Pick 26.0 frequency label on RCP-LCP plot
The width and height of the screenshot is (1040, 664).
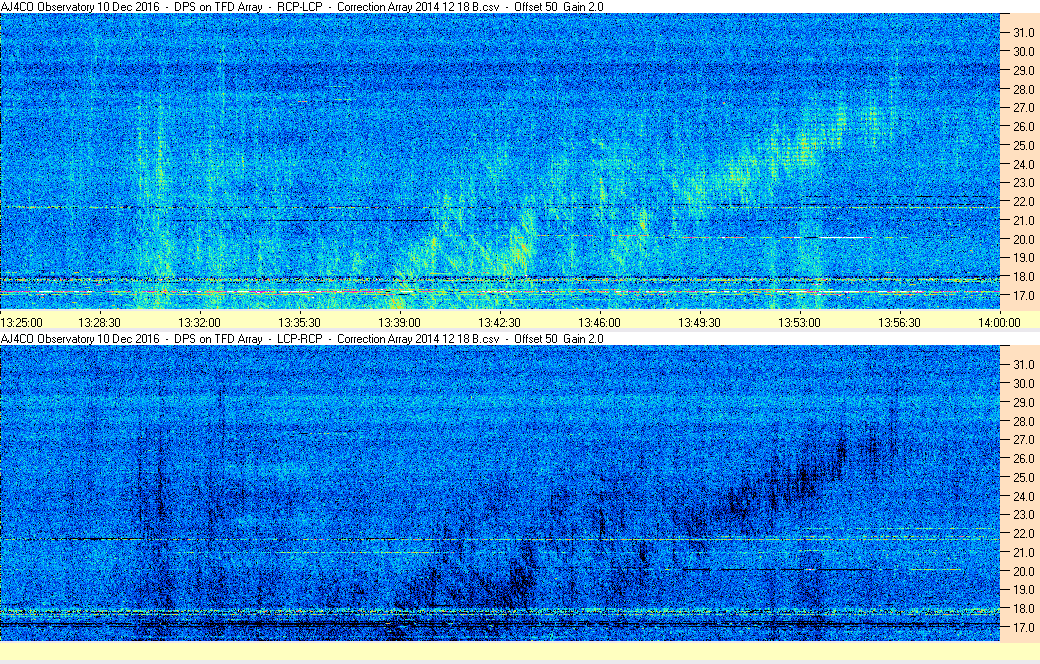(x=1023, y=127)
